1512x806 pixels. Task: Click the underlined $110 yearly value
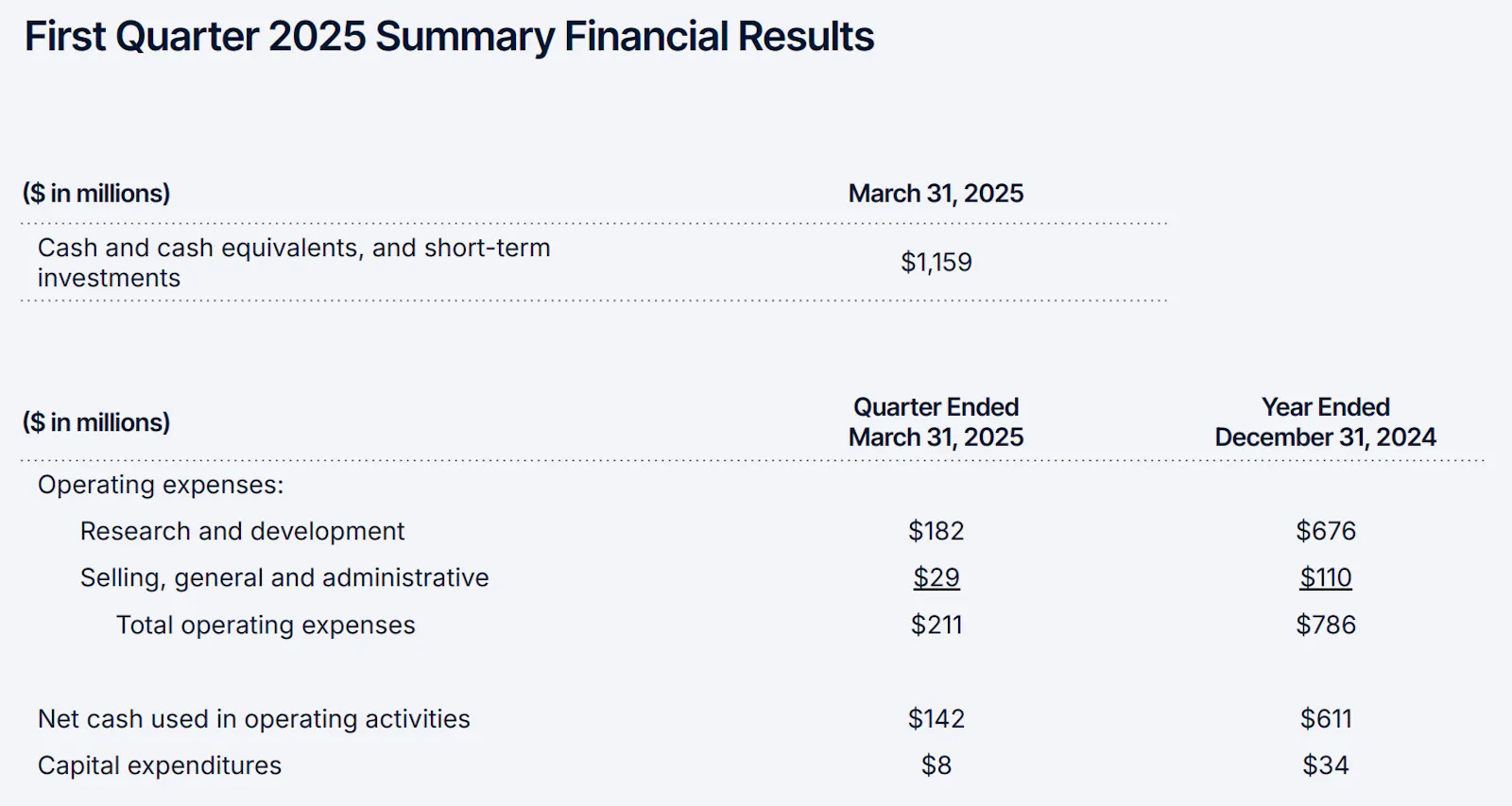tap(1326, 577)
